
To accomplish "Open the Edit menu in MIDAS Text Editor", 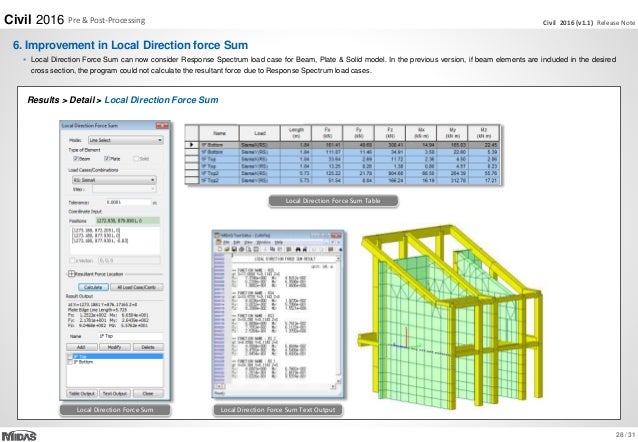I will [x=236, y=242].
